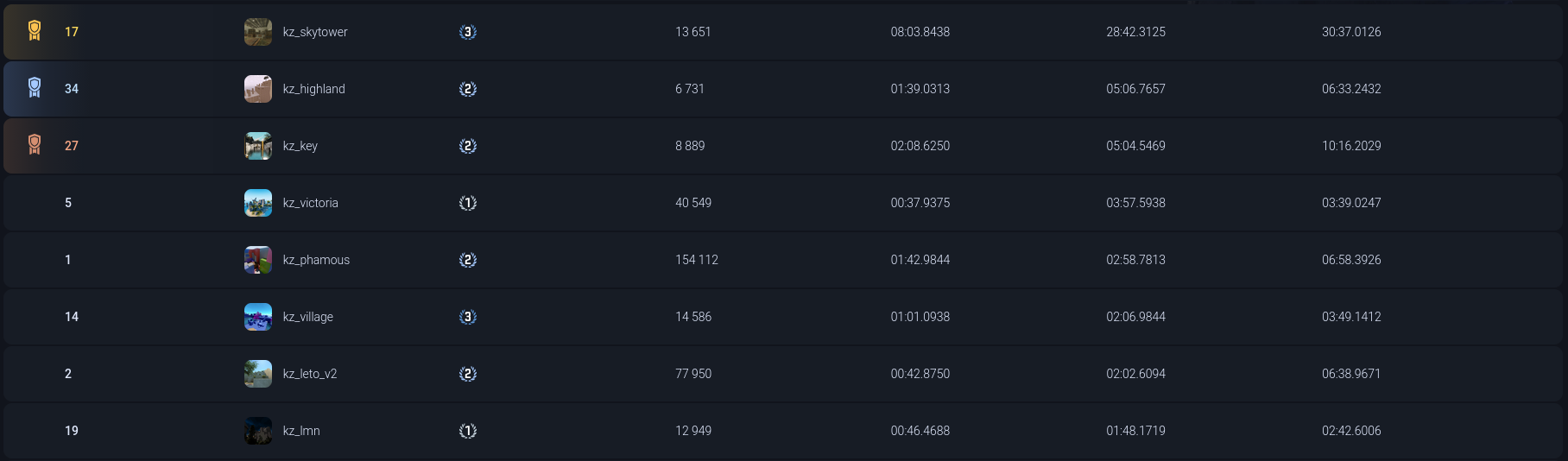The width and height of the screenshot is (1568, 461).
Task: Click the tier 3 badge for kz_village
Action: [468, 317]
